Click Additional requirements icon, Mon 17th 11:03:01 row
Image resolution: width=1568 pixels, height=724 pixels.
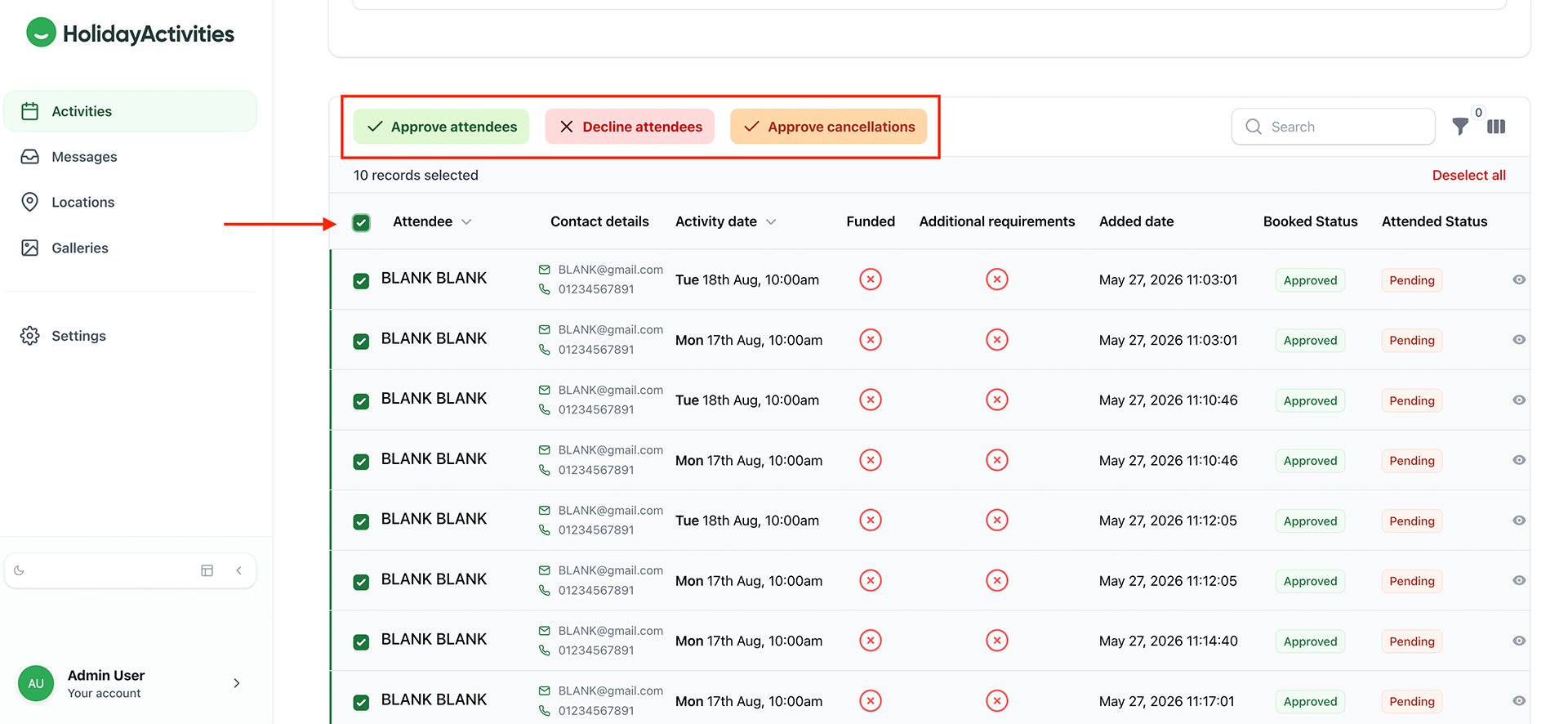coord(997,340)
